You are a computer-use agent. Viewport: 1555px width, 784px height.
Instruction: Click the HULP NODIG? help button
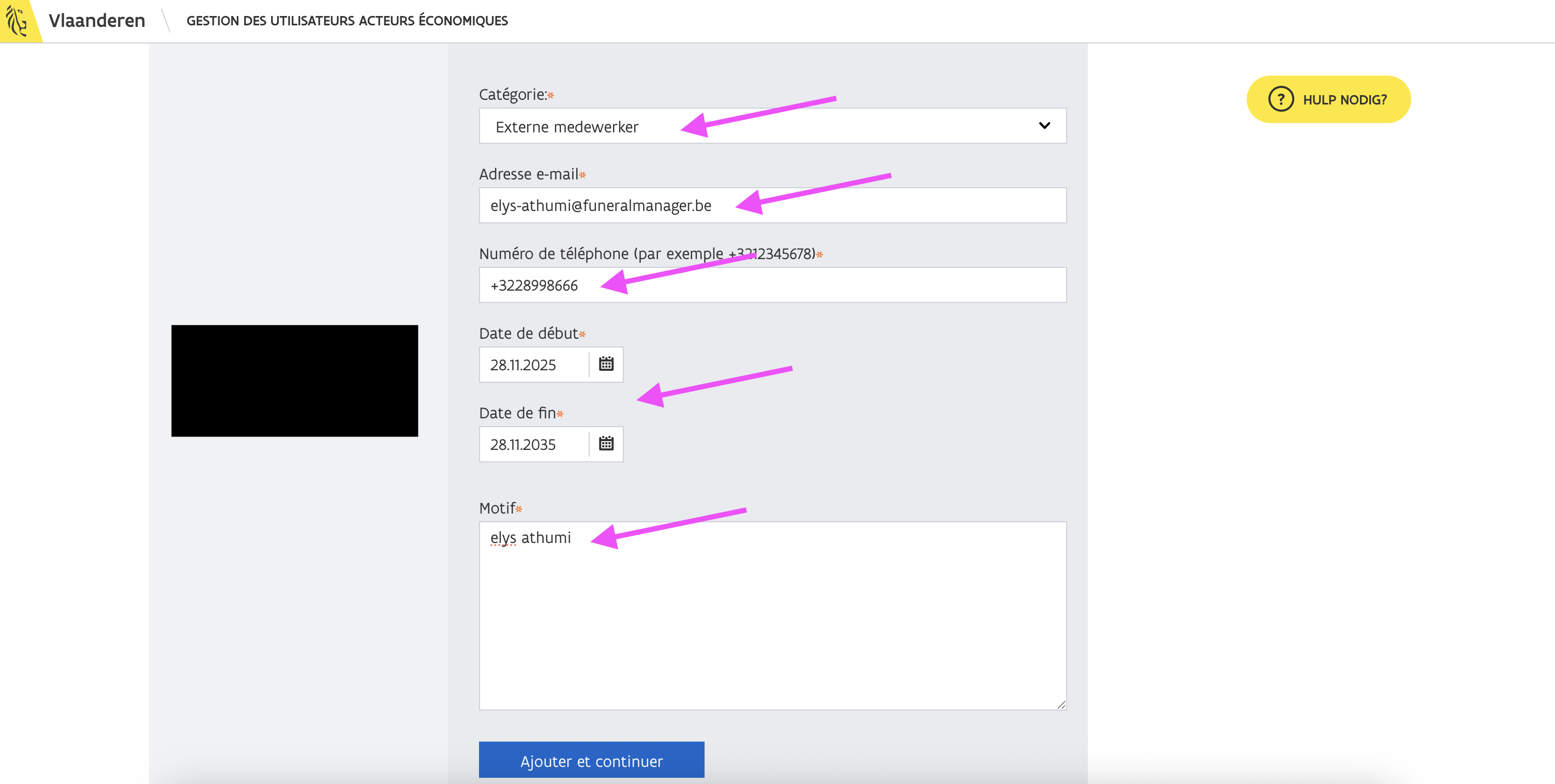1344,100
